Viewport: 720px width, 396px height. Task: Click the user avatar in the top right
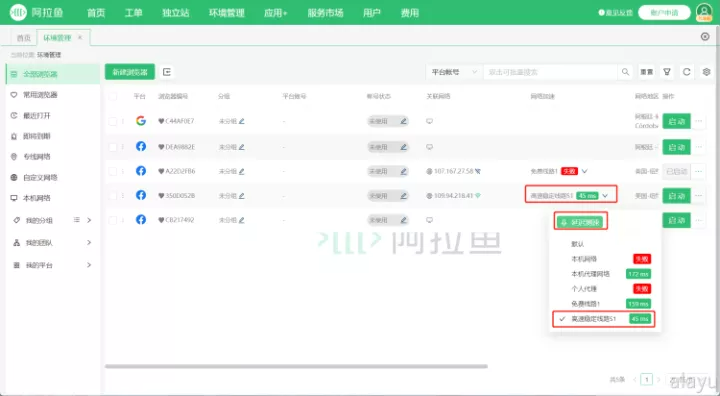pyautogui.click(x=704, y=12)
